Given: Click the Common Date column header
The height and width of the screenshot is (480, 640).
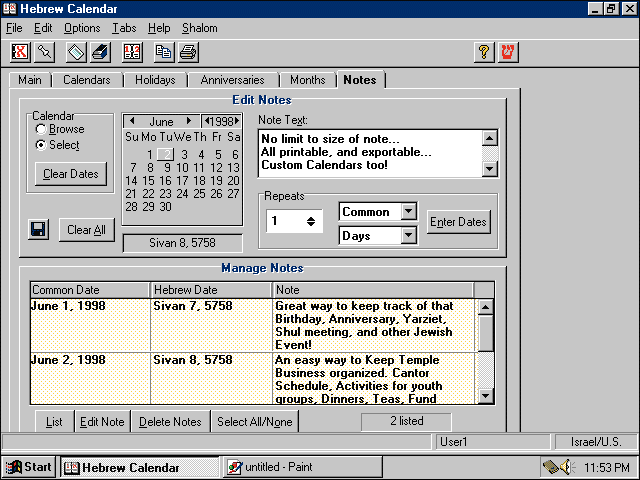Looking at the screenshot, I should (90, 290).
